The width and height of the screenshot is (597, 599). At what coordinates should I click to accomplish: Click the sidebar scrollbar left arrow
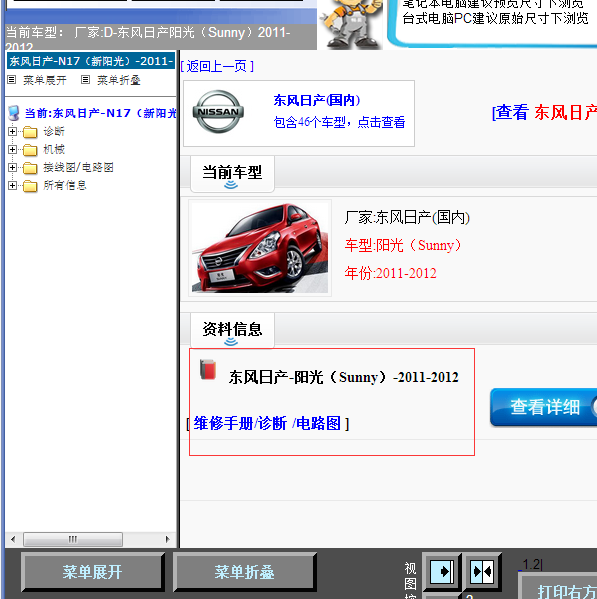click(13, 539)
